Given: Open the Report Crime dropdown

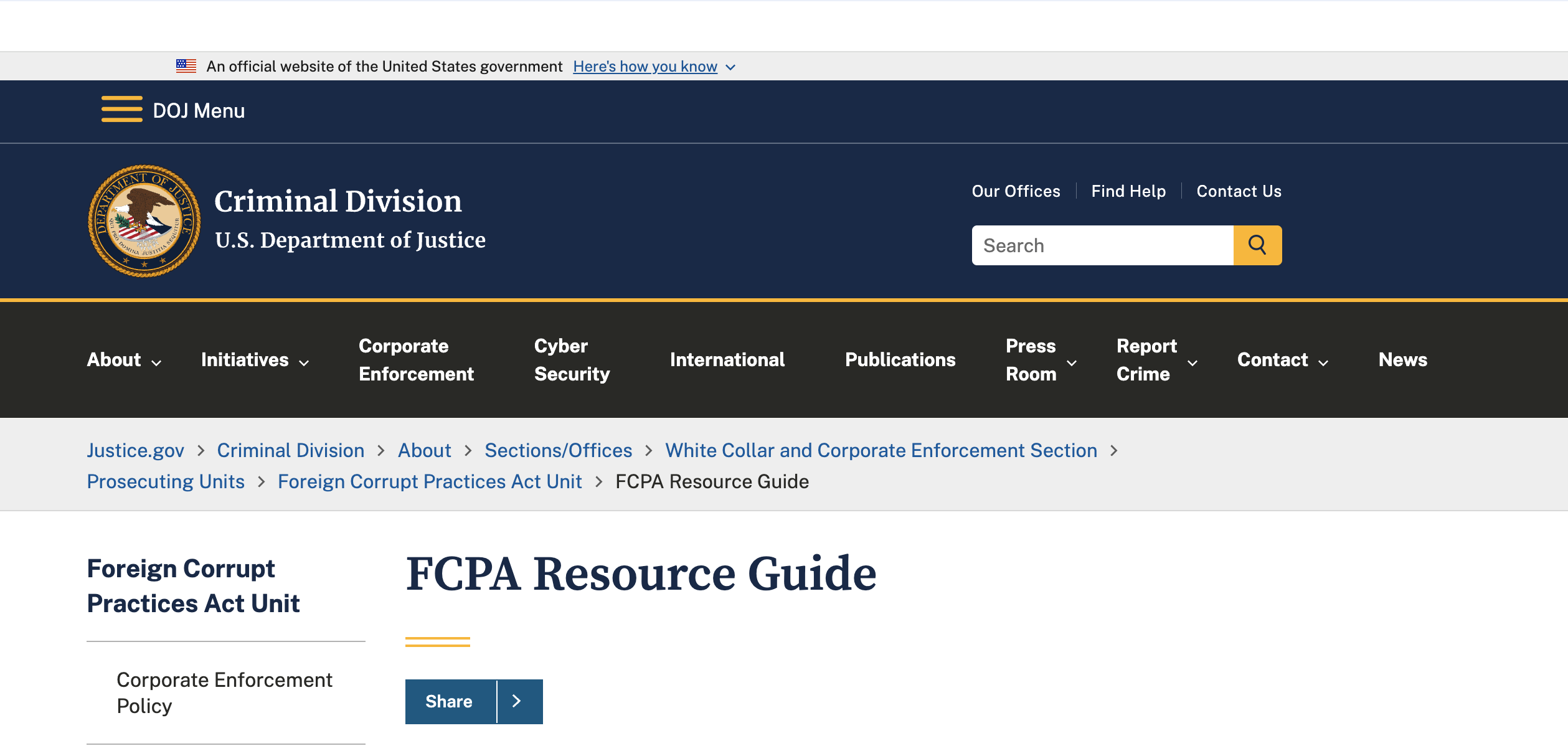Looking at the screenshot, I should pyautogui.click(x=1156, y=360).
